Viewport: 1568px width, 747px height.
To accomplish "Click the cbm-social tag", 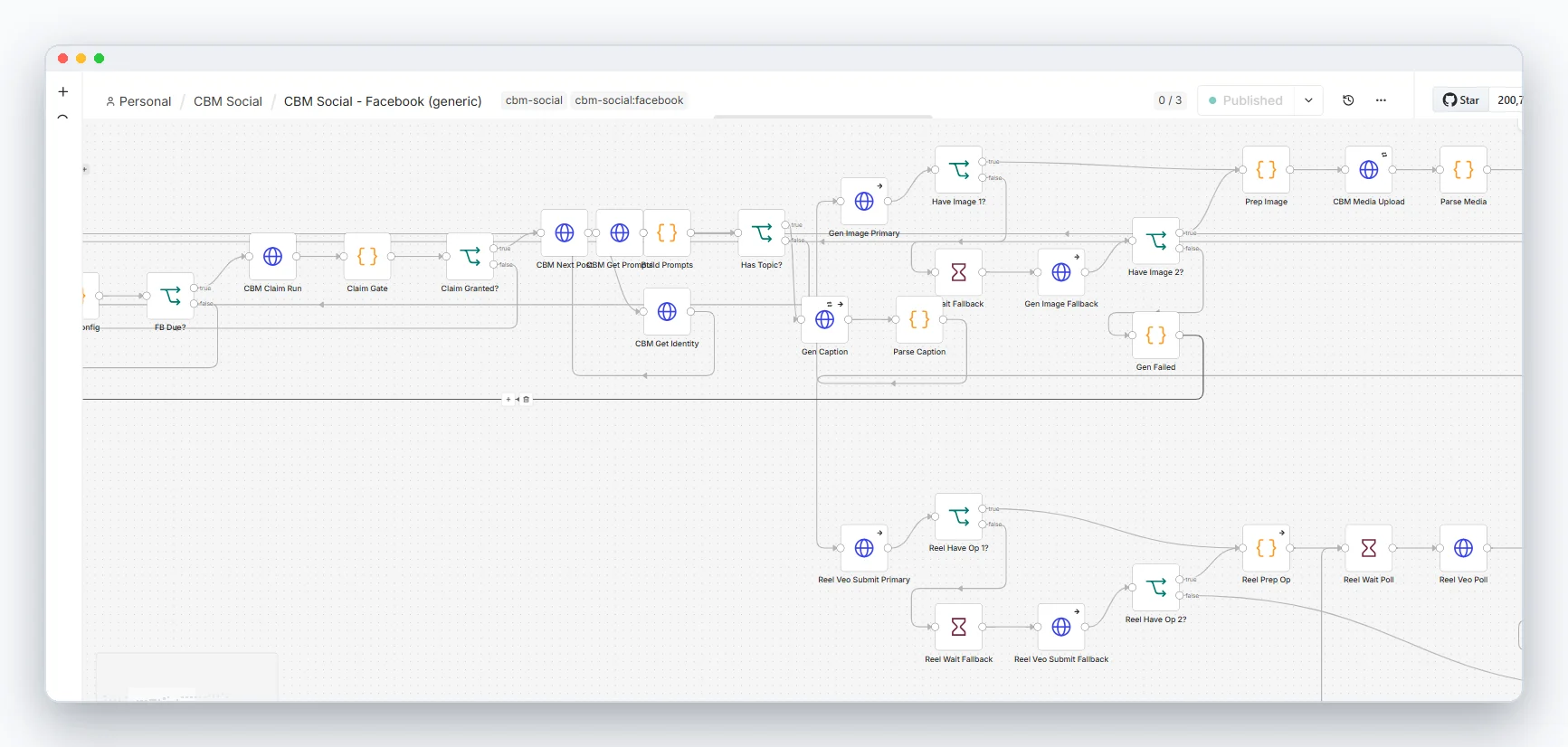I will [534, 100].
